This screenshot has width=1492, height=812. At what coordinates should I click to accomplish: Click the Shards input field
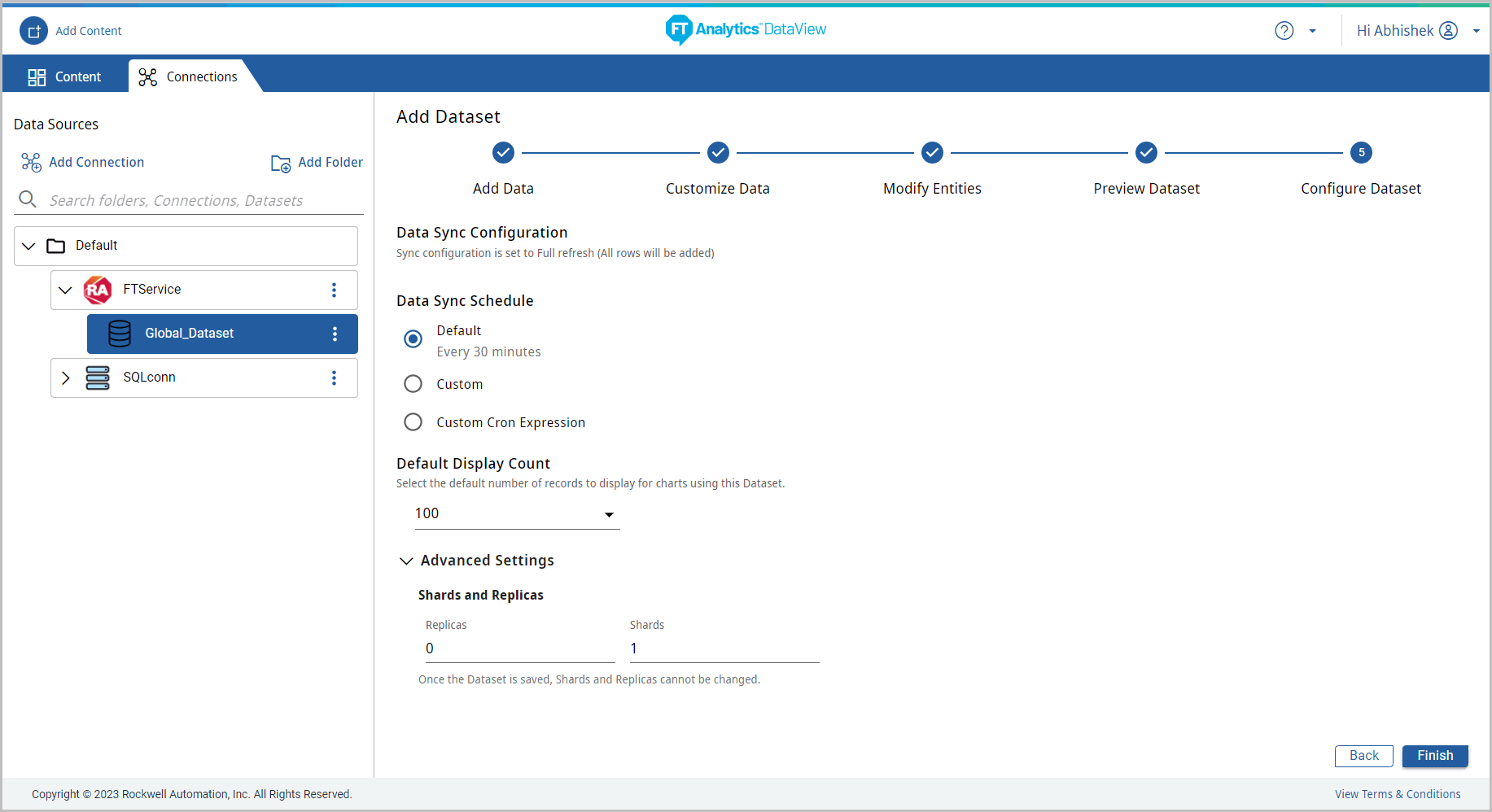(x=724, y=648)
